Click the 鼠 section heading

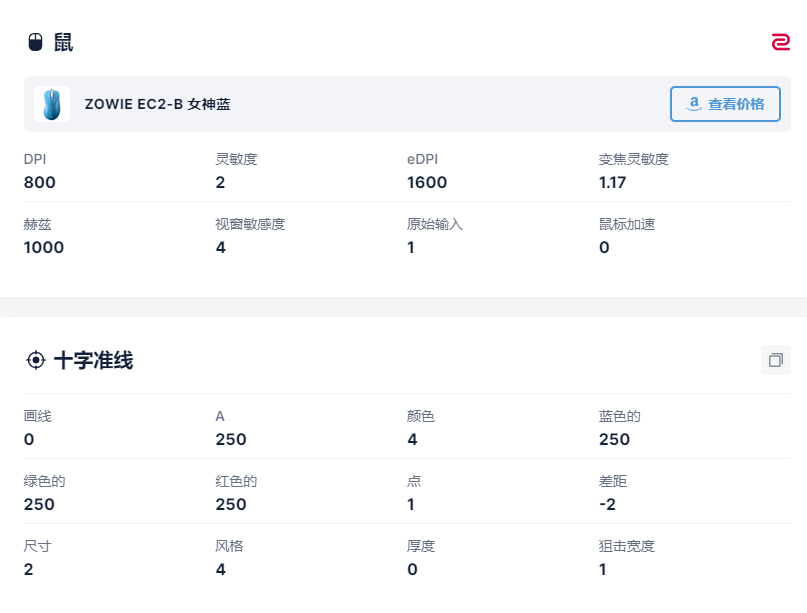pos(63,42)
